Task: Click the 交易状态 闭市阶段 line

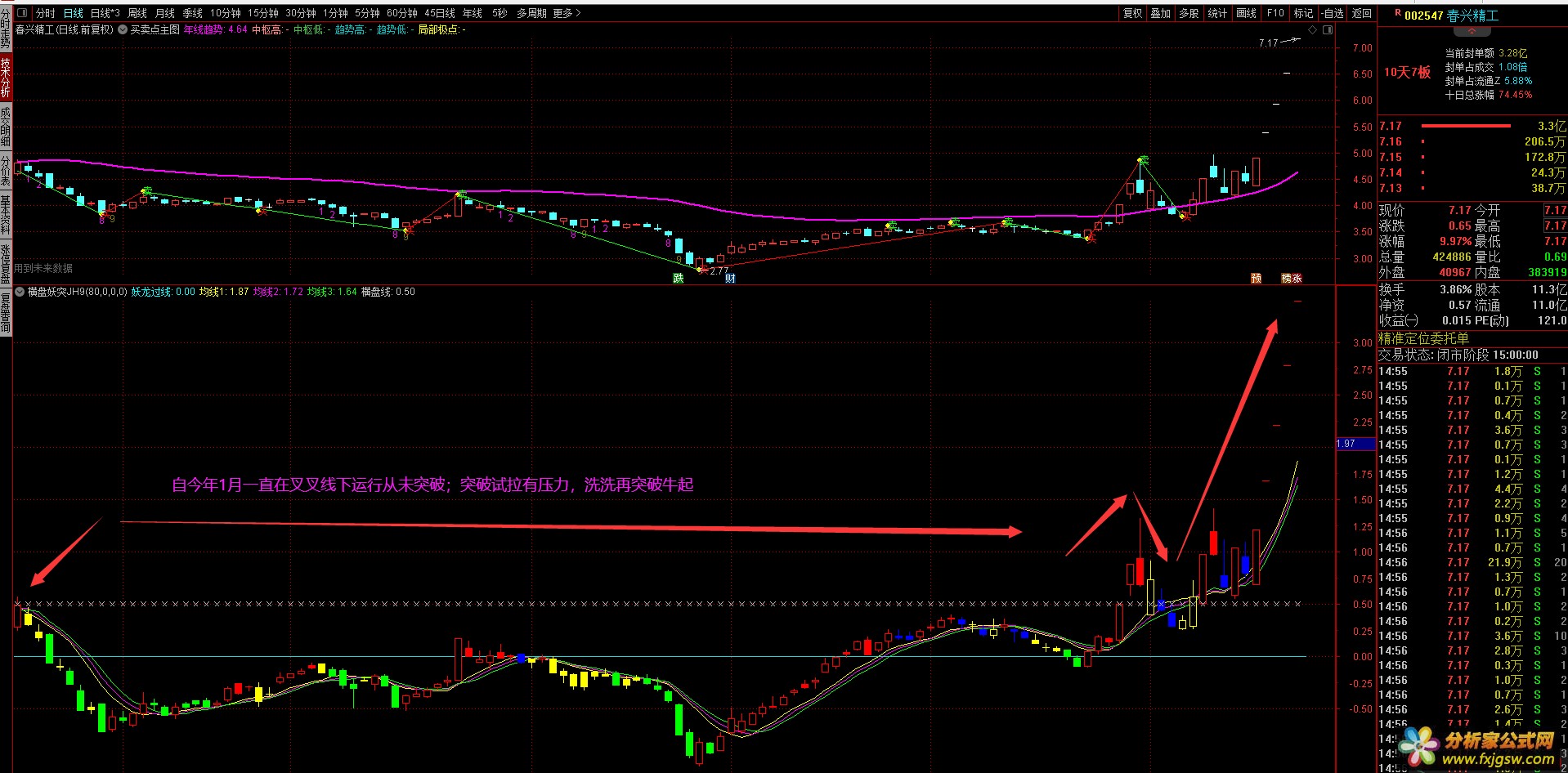Action: click(1458, 355)
